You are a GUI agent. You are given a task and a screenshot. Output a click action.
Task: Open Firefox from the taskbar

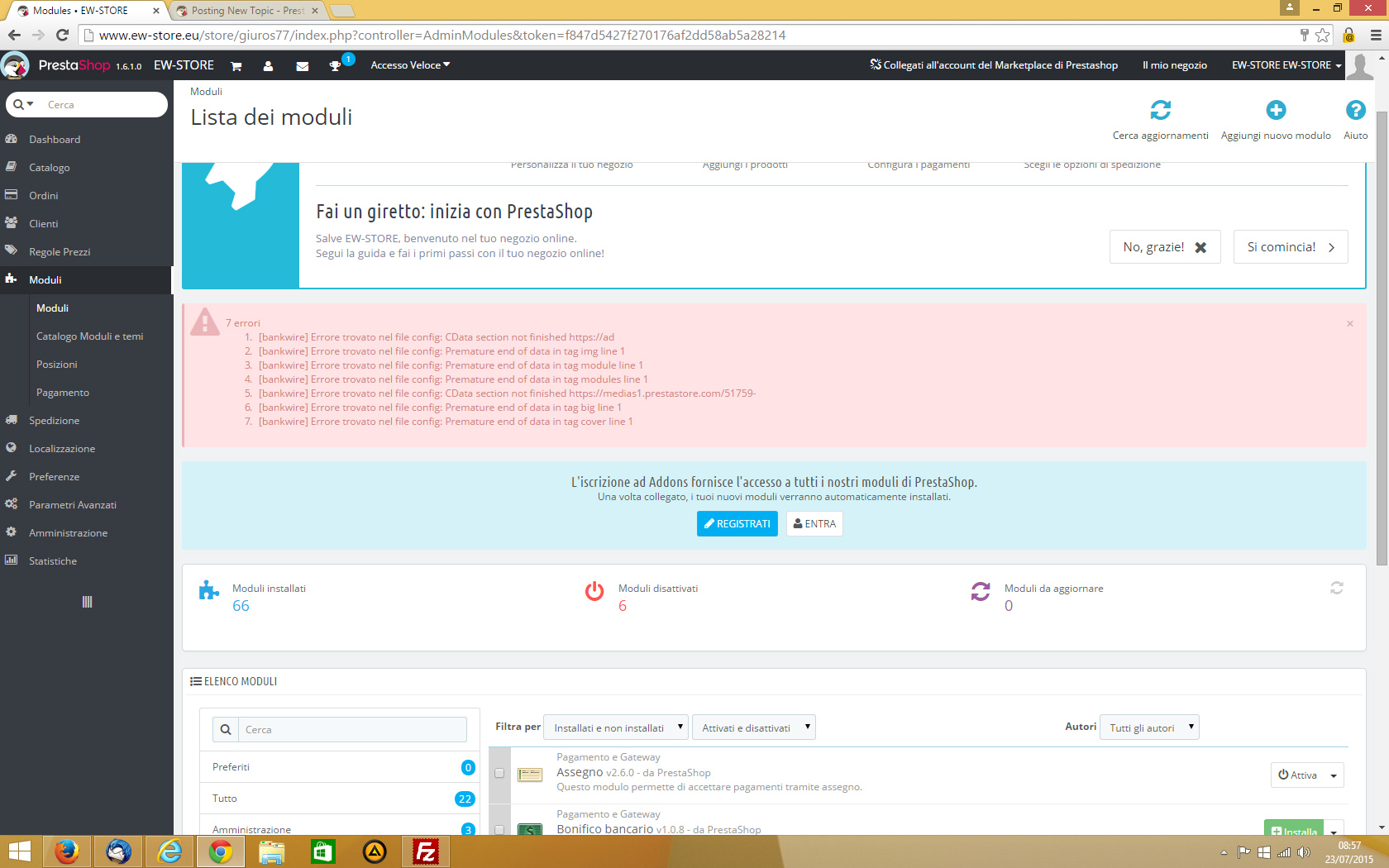(x=66, y=851)
